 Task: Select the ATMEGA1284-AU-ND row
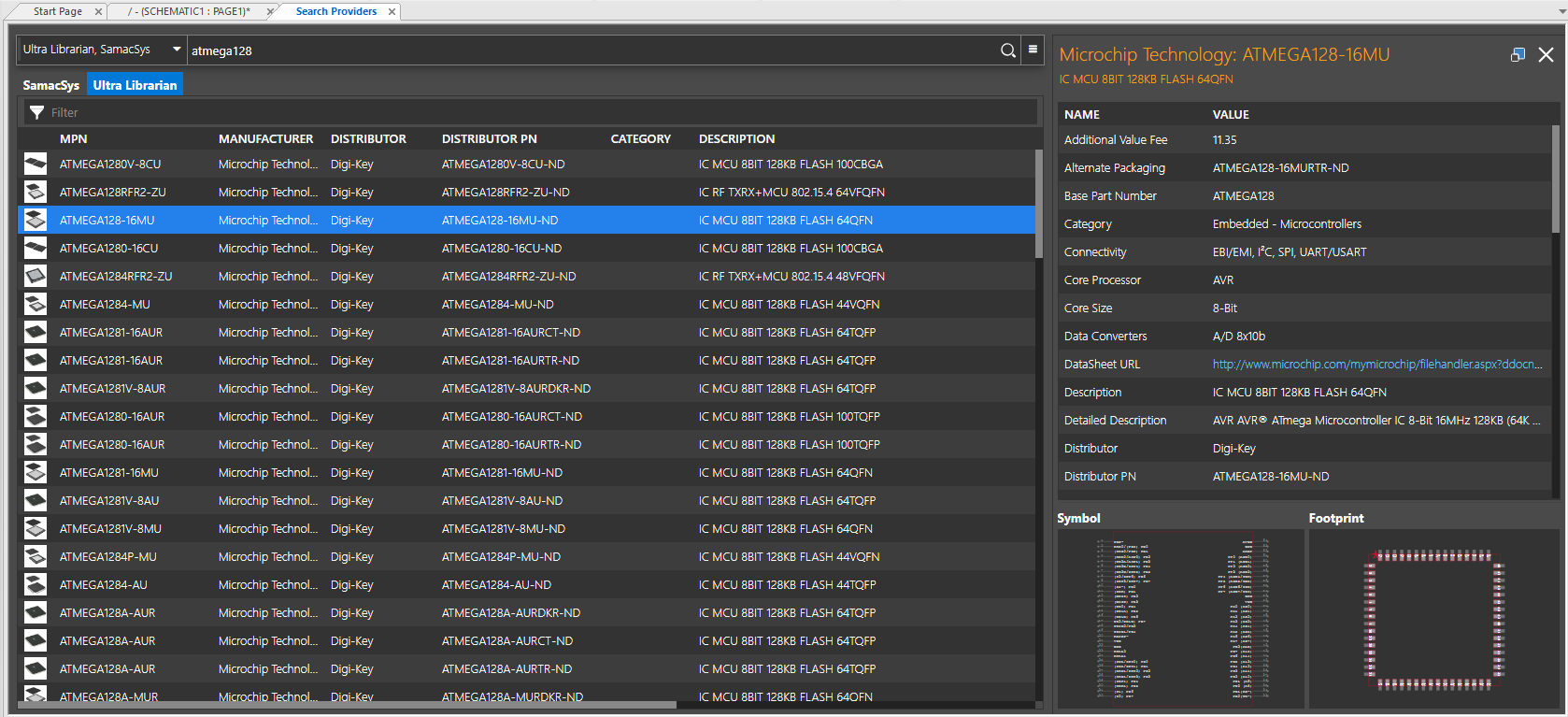pyautogui.click(x=527, y=584)
